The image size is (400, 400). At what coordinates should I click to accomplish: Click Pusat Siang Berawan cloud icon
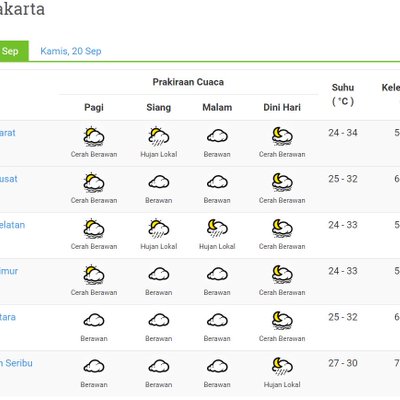pyautogui.click(x=159, y=182)
